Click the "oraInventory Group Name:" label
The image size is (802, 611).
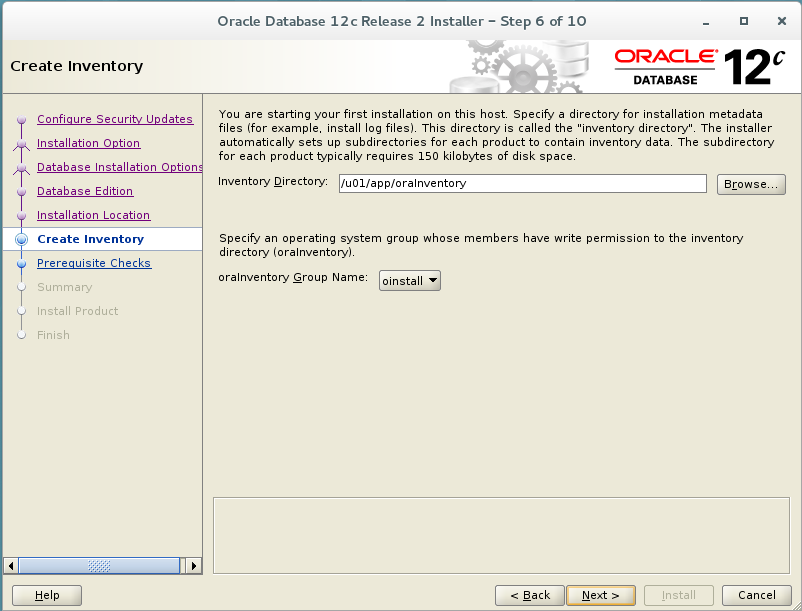(293, 277)
